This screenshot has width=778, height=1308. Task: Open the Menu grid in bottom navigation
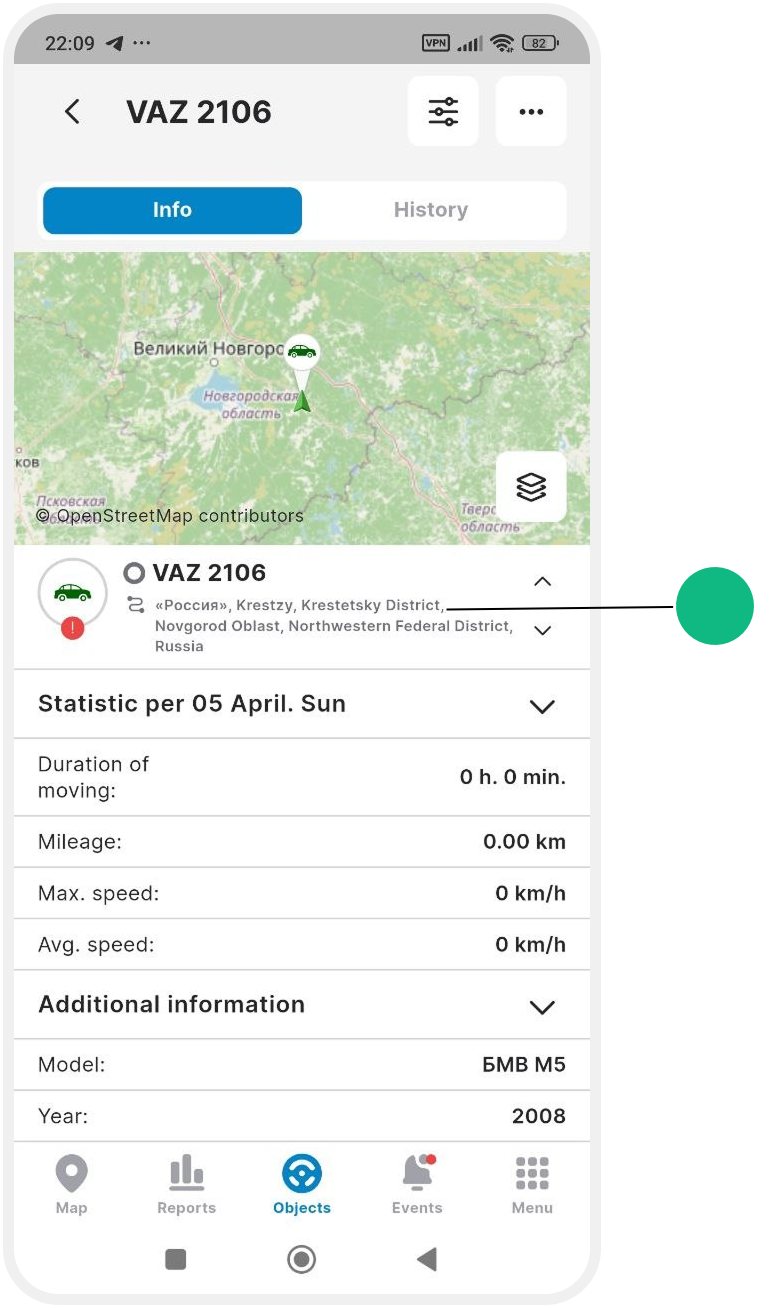click(x=532, y=1184)
